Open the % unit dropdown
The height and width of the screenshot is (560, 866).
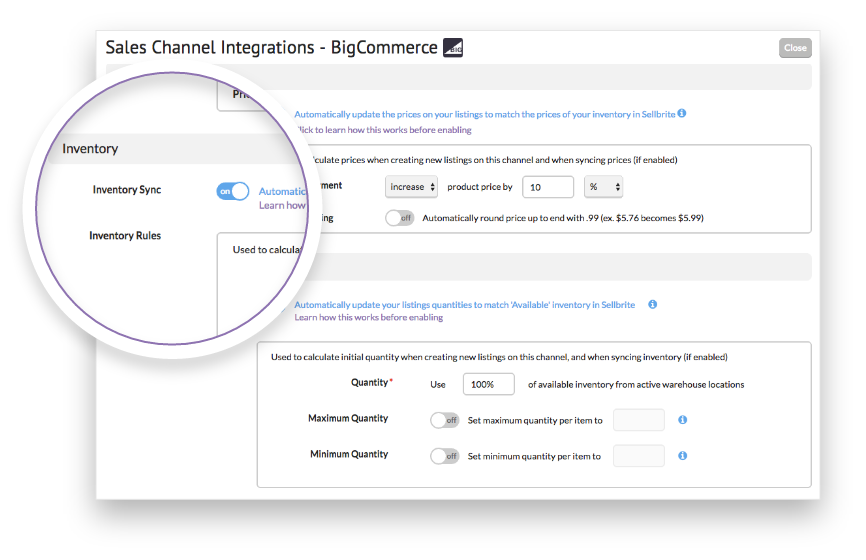(x=604, y=187)
